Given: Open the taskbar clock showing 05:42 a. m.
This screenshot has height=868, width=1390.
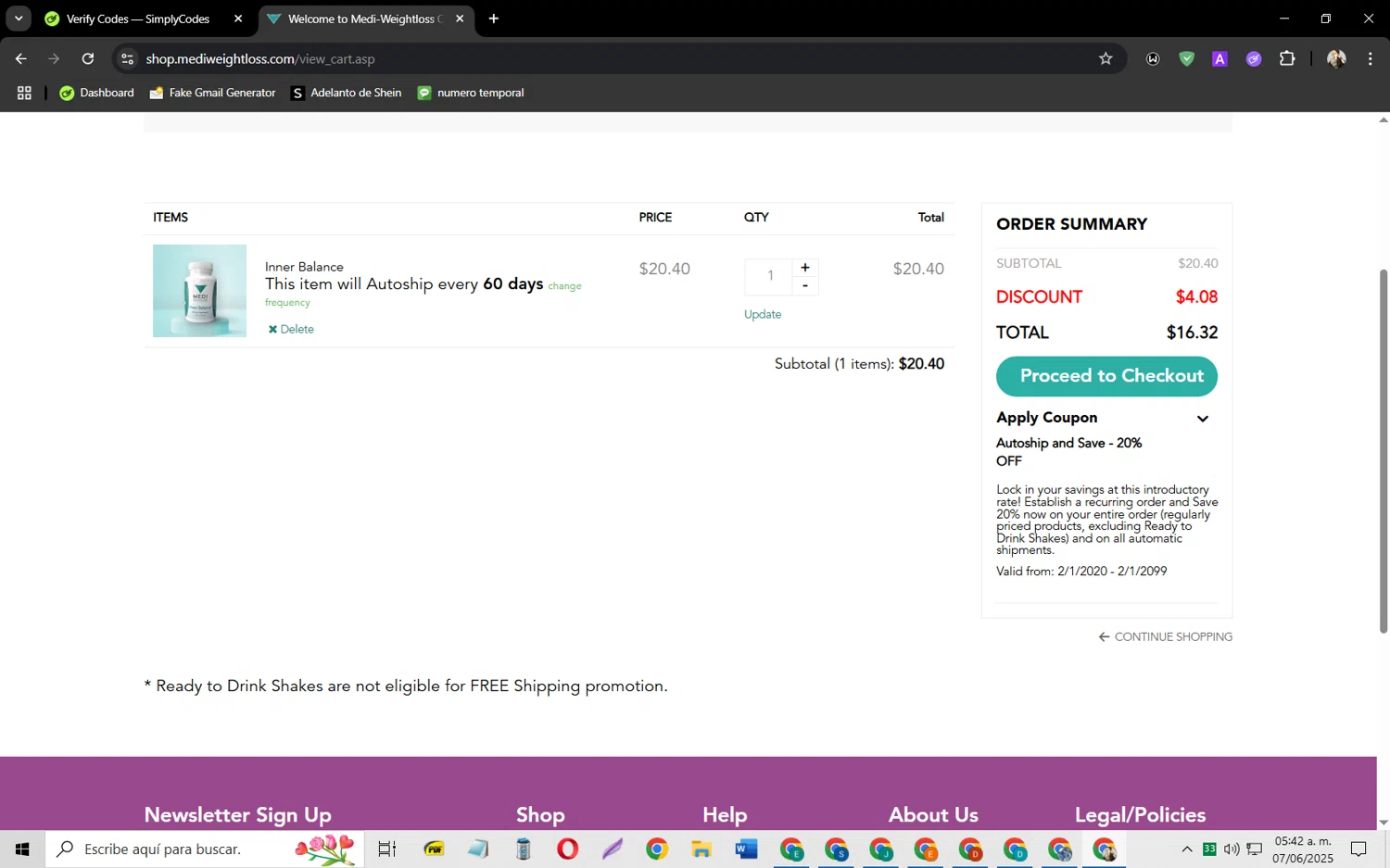Looking at the screenshot, I should click(1303, 849).
